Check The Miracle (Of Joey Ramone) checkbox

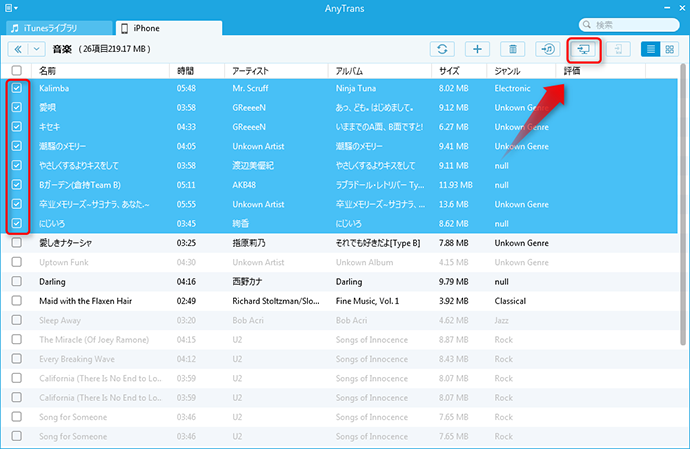(16, 340)
